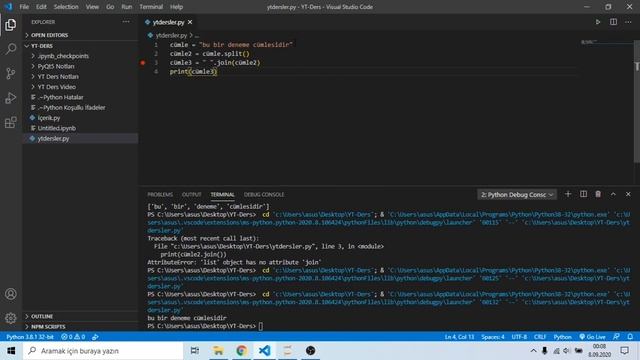Open the Selection menu

[x=66, y=7]
